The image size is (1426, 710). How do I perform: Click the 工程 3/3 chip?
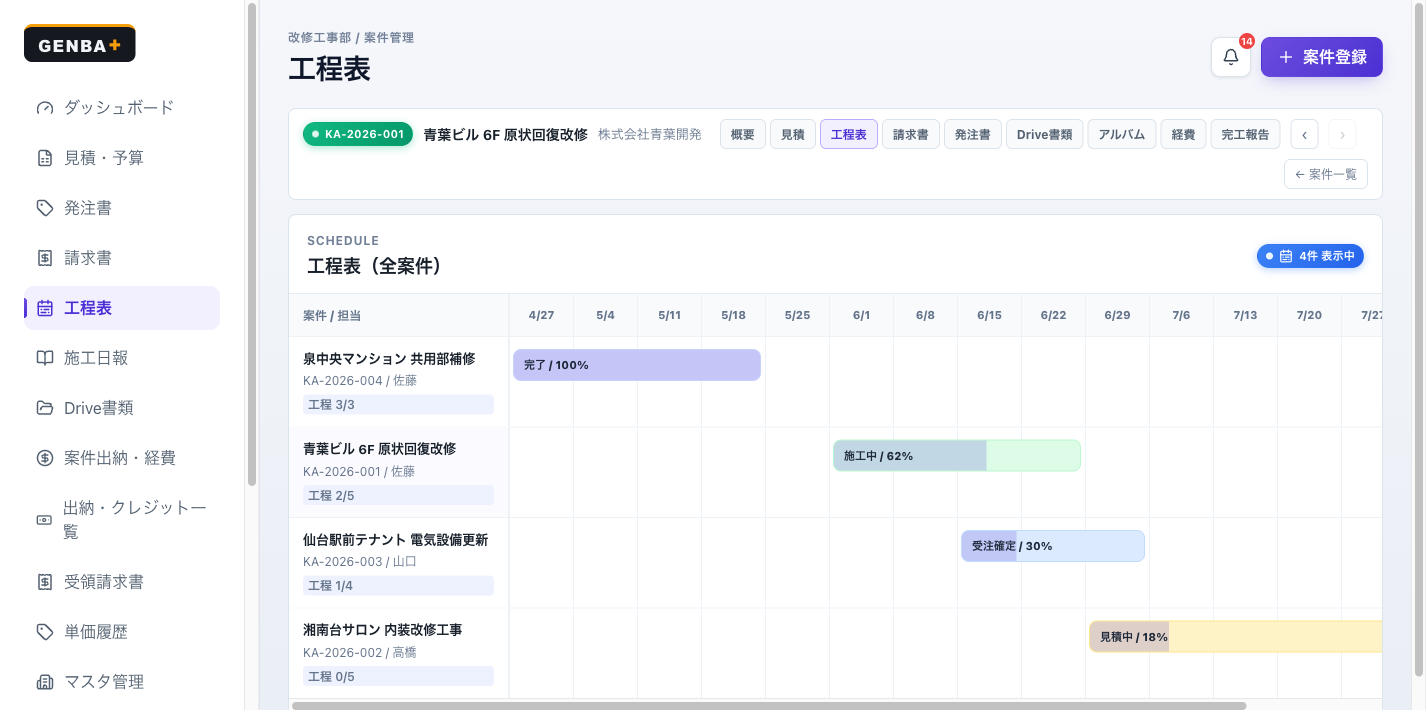[398, 405]
